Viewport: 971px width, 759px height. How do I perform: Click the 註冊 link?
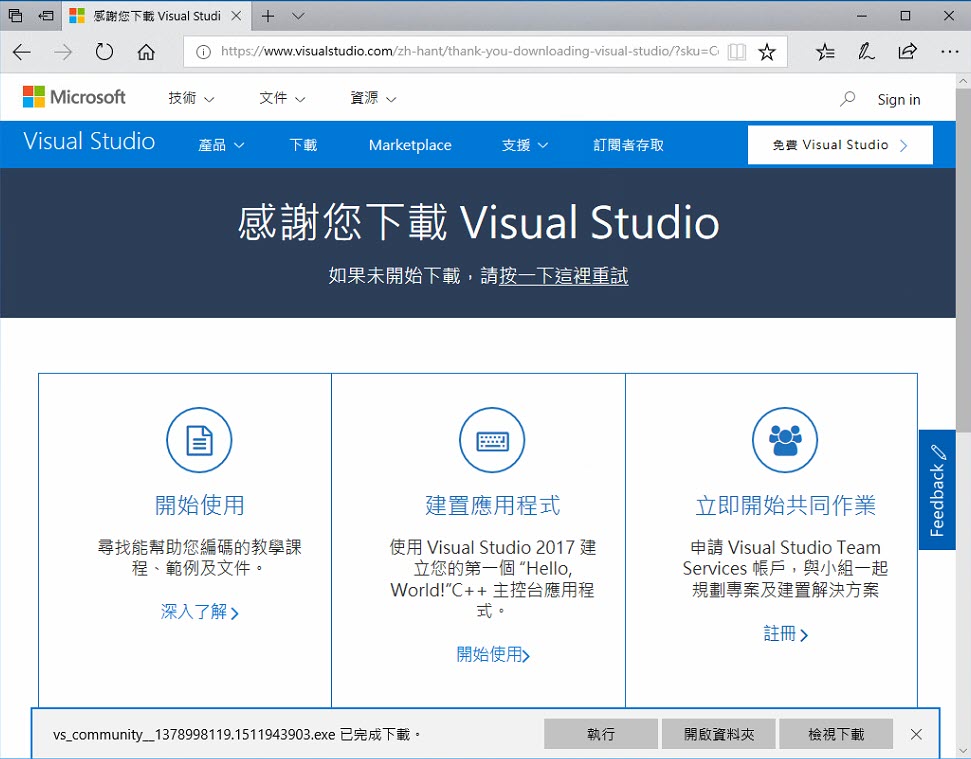click(x=785, y=634)
